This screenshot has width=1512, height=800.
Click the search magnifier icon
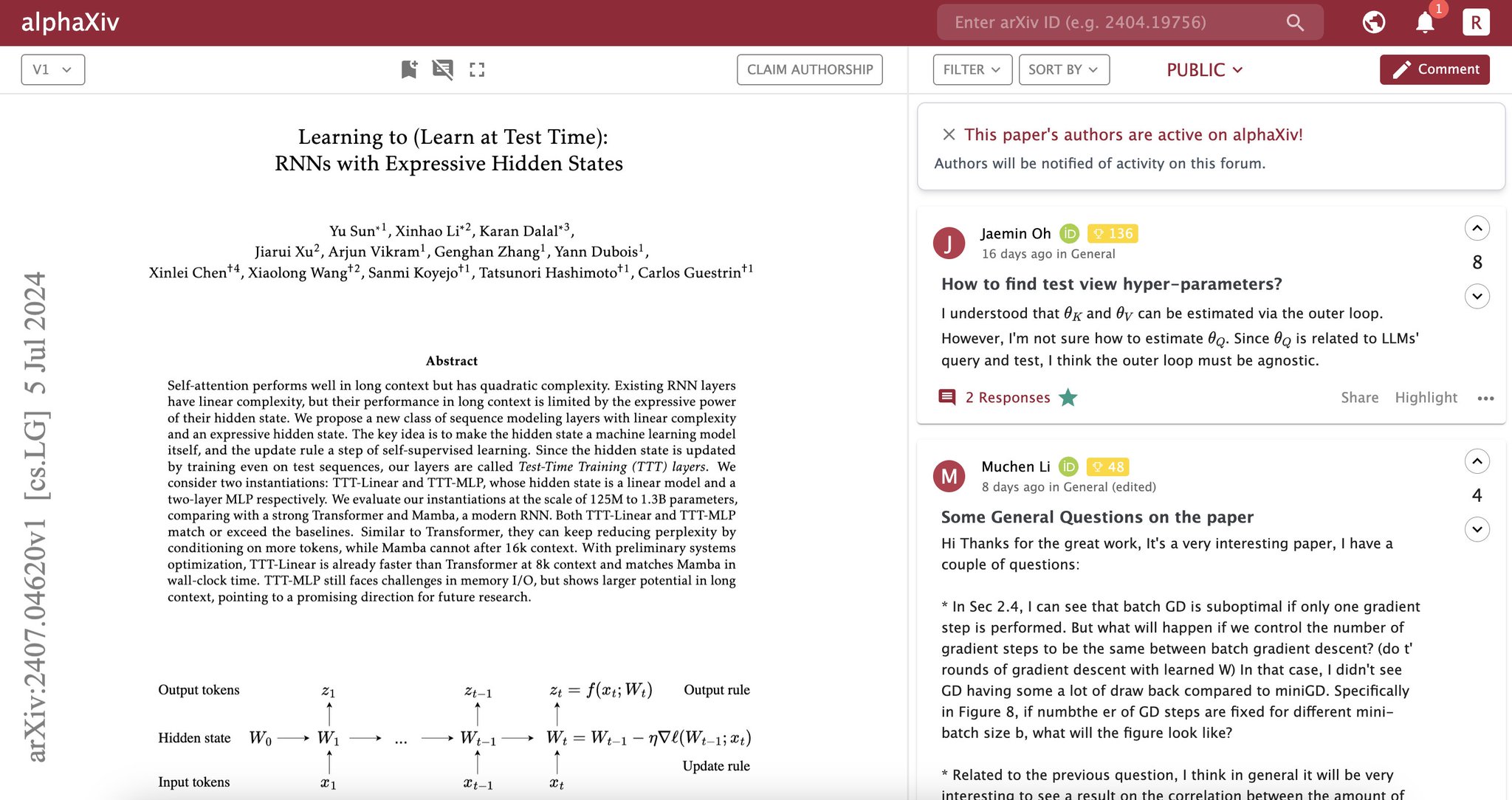coord(1295,22)
